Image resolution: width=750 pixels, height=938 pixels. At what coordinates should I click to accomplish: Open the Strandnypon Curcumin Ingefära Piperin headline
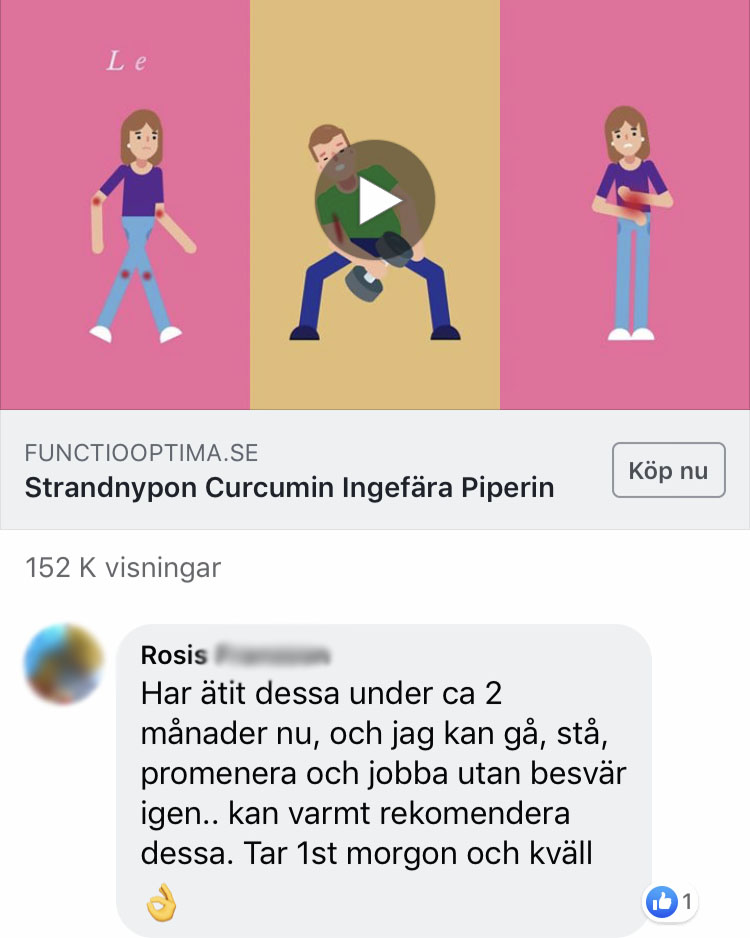pos(289,488)
